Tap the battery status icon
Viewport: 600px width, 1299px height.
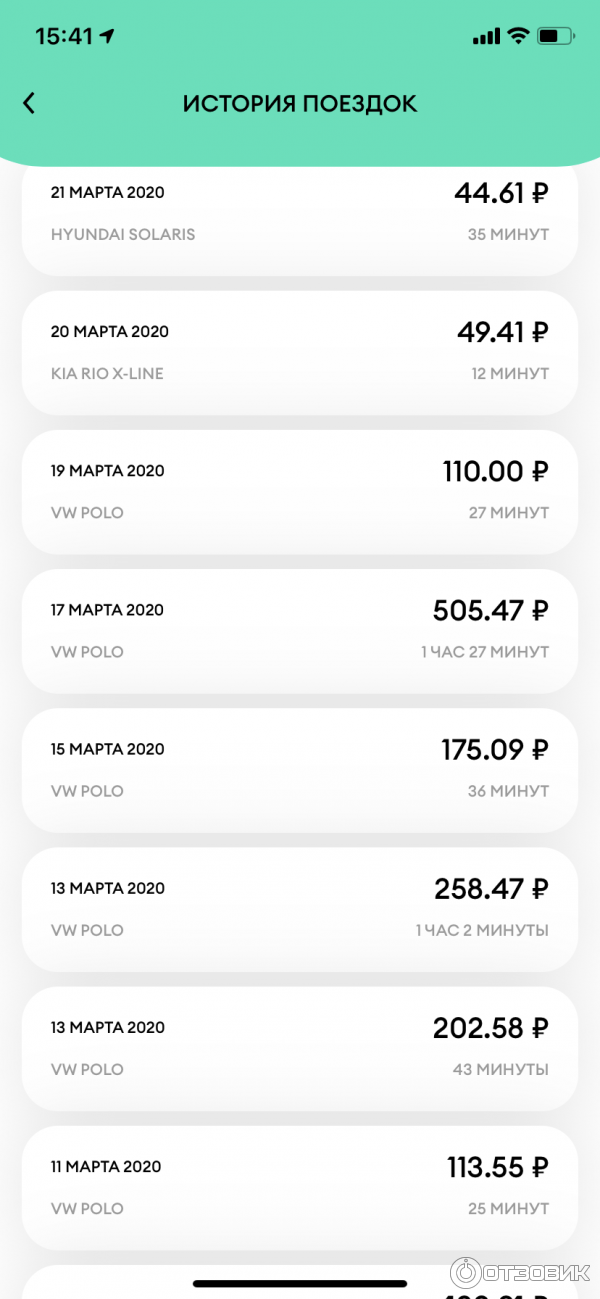(x=555, y=36)
